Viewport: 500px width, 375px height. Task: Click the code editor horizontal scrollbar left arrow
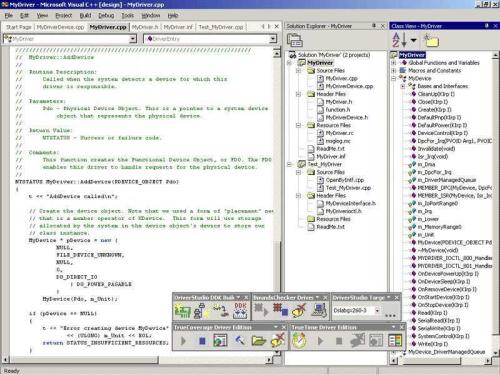point(5,360)
